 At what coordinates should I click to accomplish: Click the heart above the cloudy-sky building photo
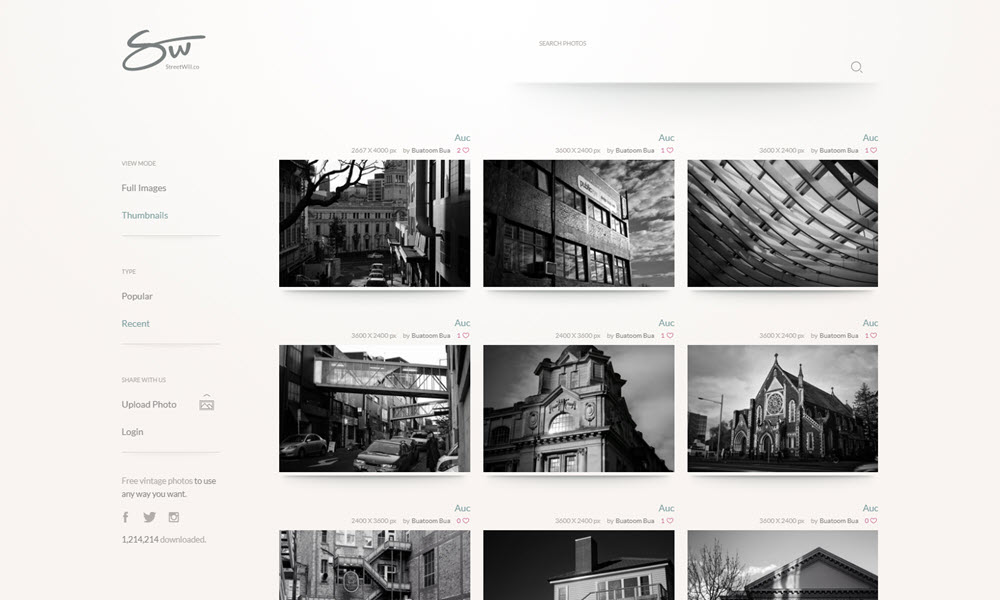click(670, 150)
